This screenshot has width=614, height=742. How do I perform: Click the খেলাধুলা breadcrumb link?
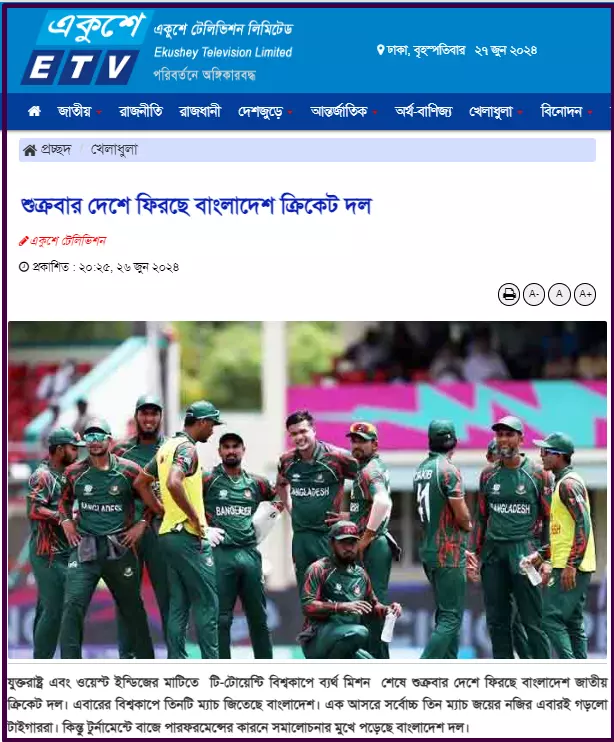coord(114,150)
